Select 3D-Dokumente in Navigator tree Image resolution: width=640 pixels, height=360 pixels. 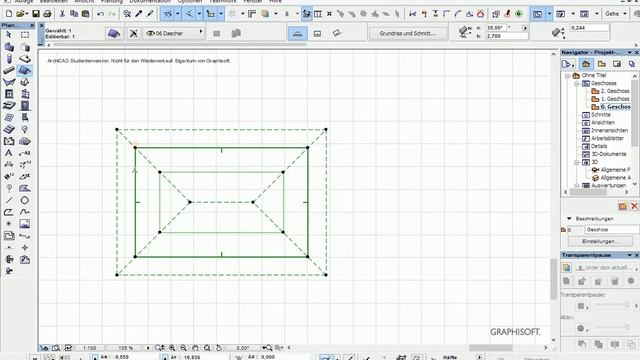point(604,154)
